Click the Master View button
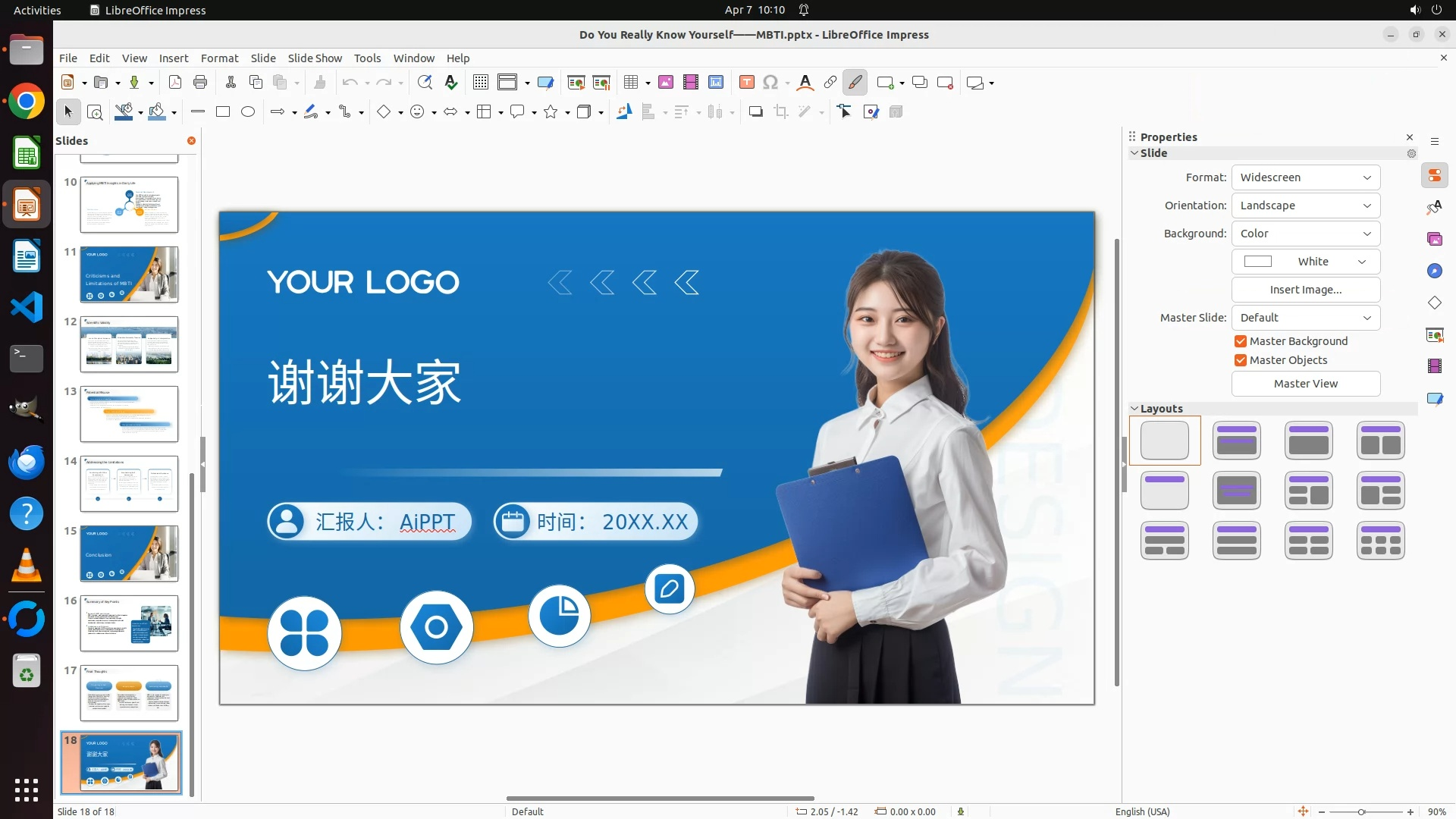This screenshot has height=819, width=1456. click(1305, 384)
